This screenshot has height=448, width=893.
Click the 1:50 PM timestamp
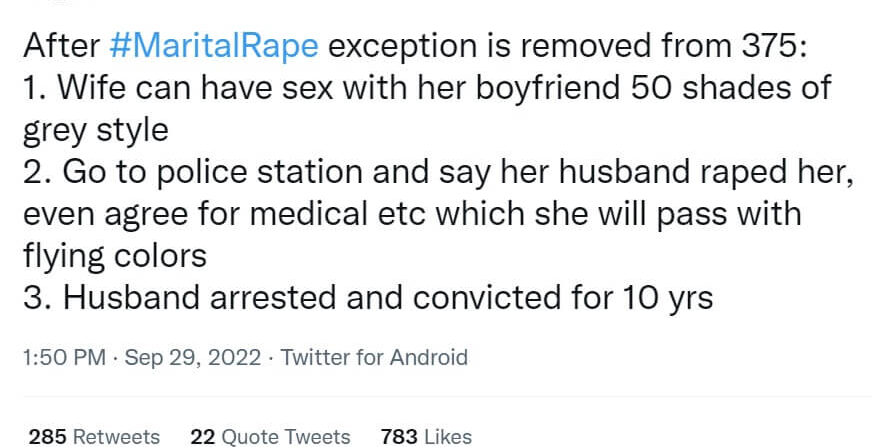point(63,357)
